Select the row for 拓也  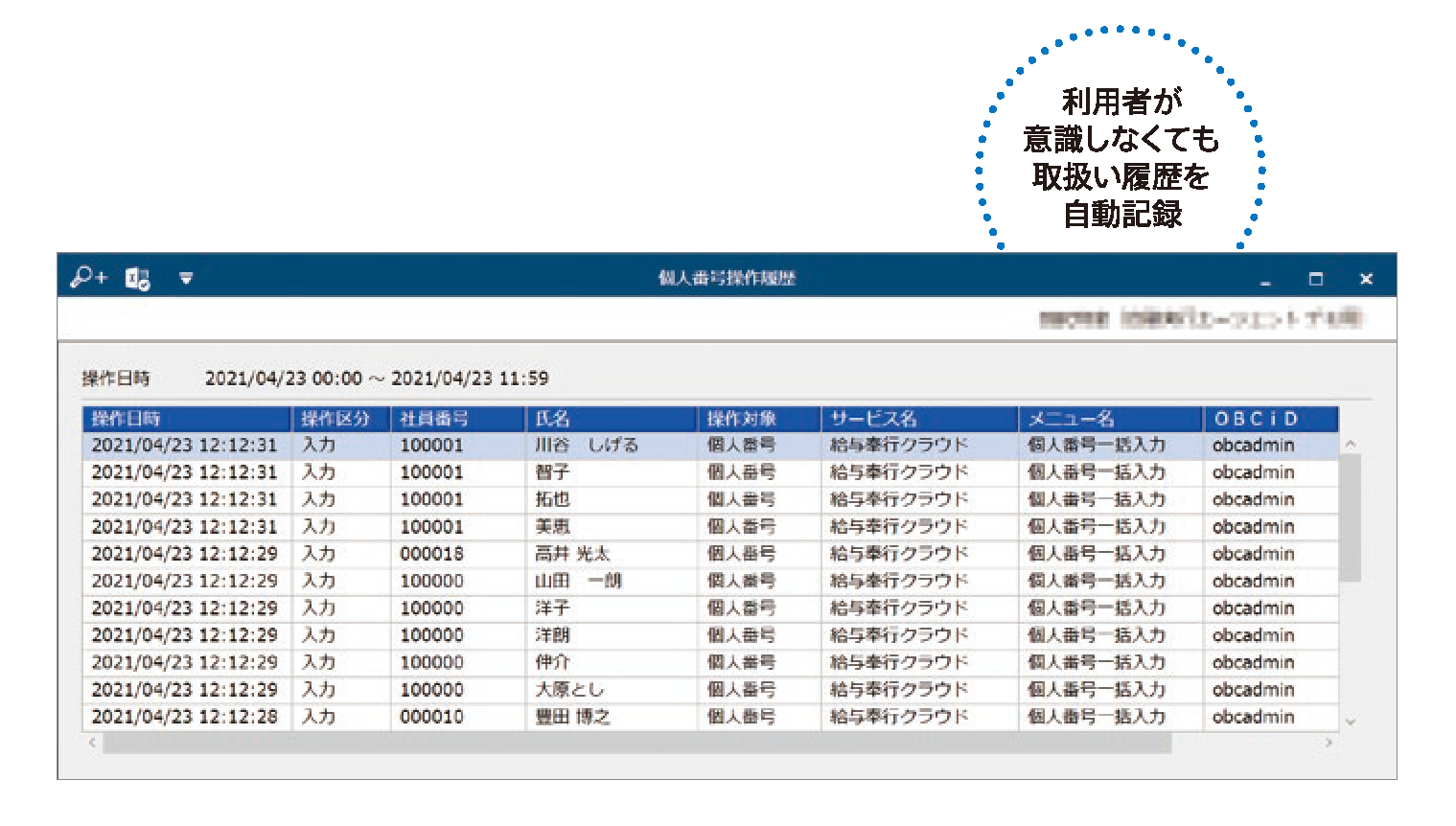pyautogui.click(x=710, y=499)
